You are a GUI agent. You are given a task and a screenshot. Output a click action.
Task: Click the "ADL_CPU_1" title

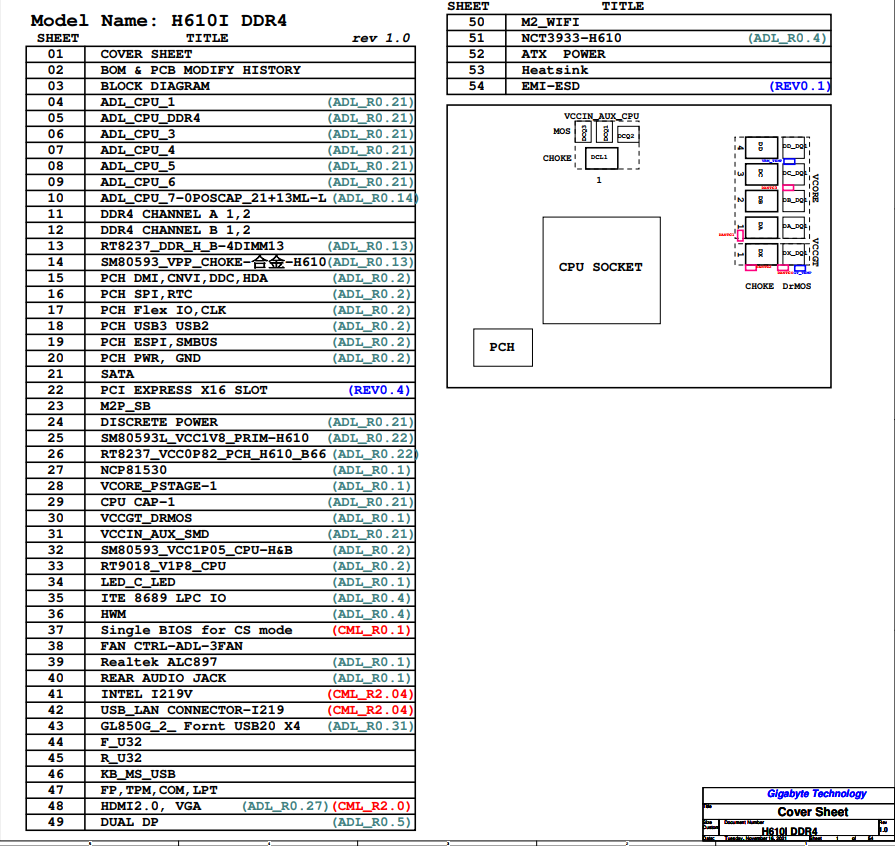pos(138,102)
